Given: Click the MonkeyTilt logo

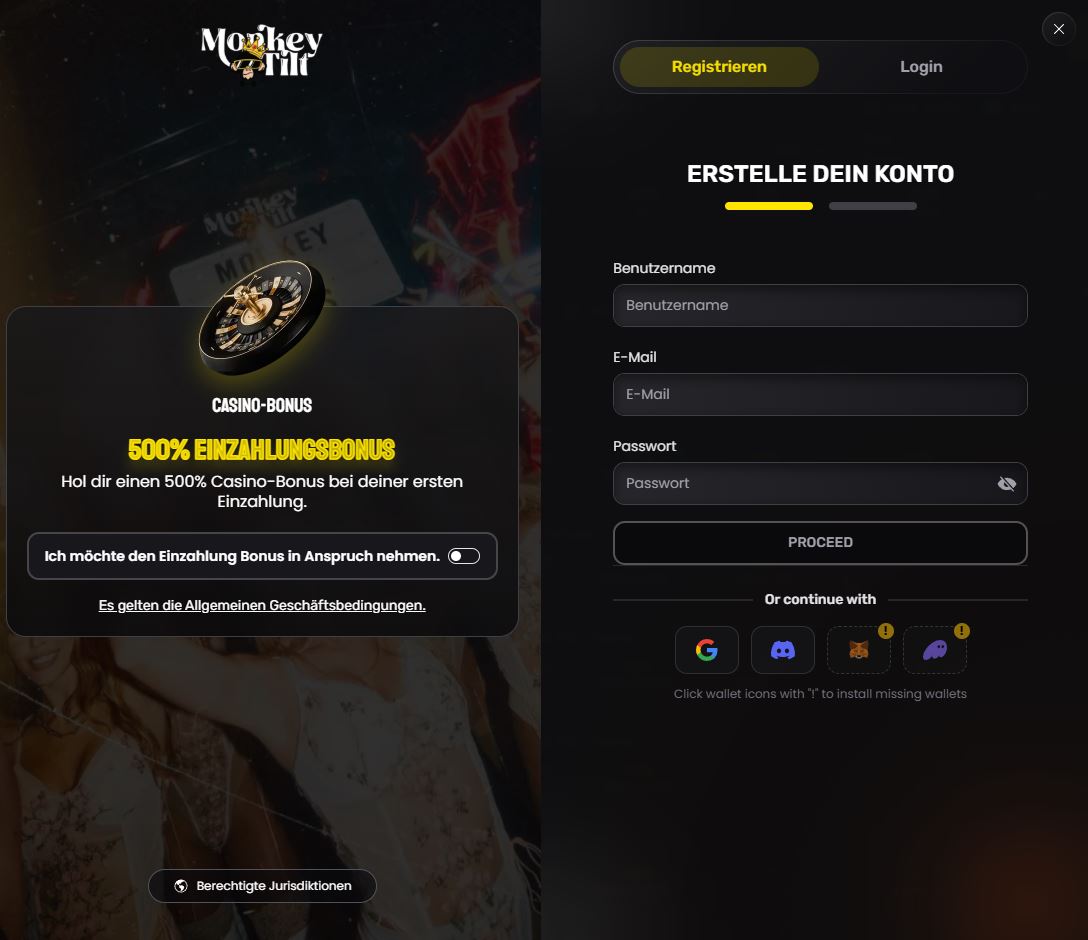Looking at the screenshot, I should [x=262, y=52].
